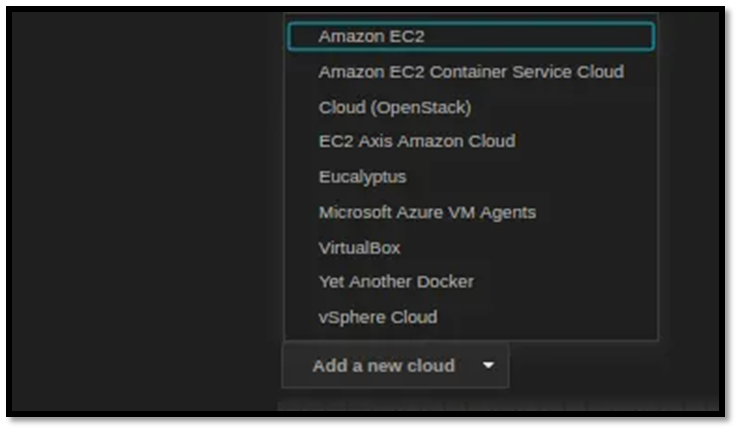Image resolution: width=741 pixels, height=432 pixels.
Task: Select EC2 Axis Amazon Cloud
Action: [x=416, y=141]
